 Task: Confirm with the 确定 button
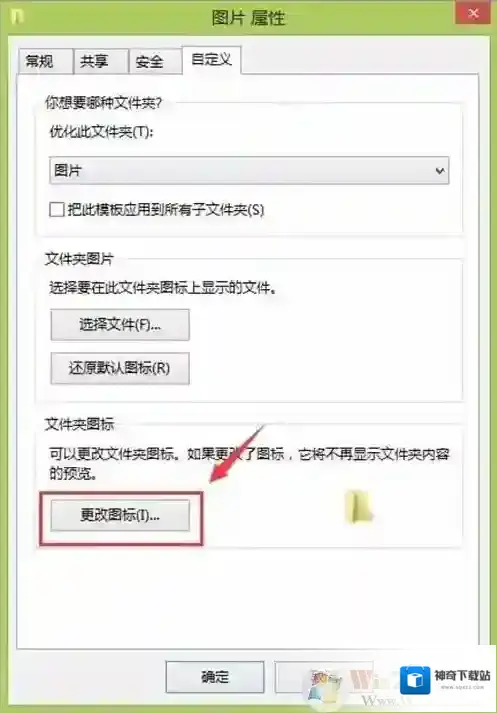[x=215, y=677]
